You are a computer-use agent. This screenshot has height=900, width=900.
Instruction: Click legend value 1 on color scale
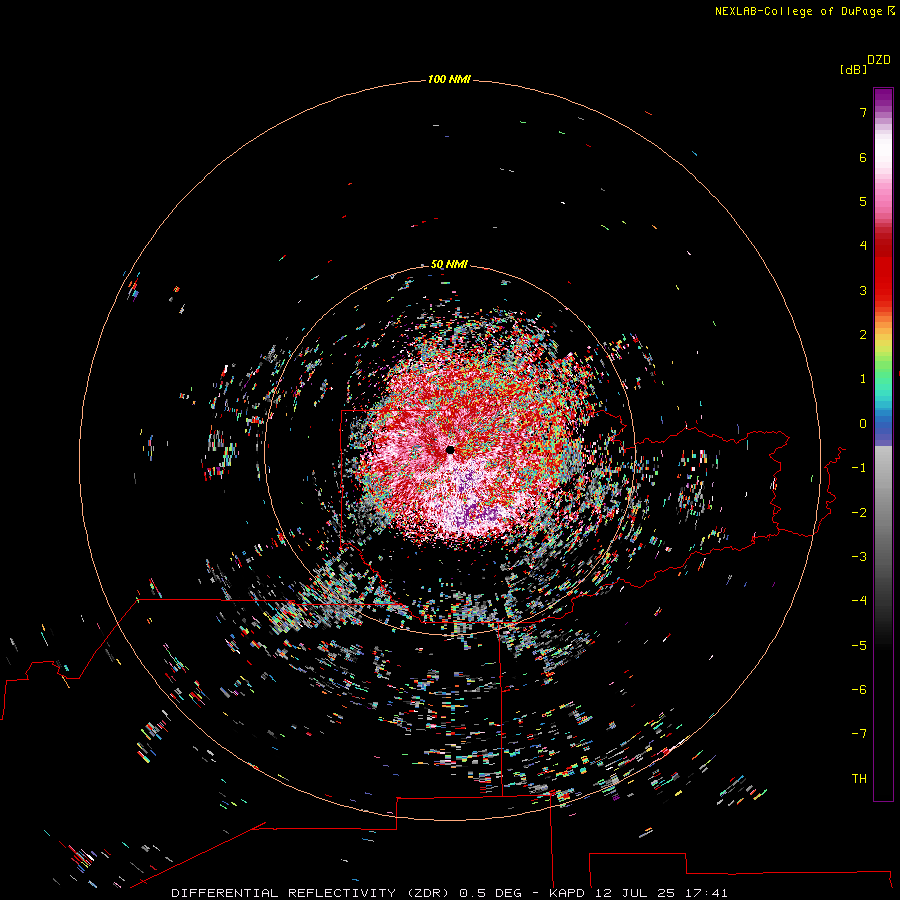[x=863, y=379]
